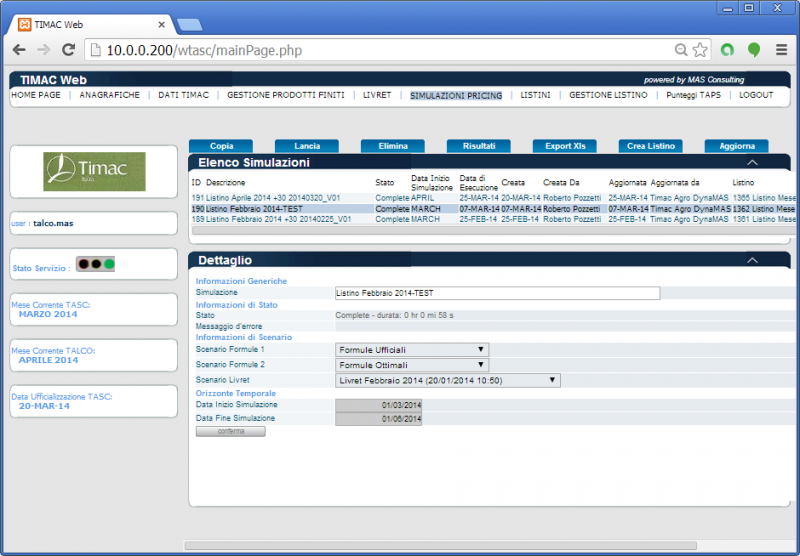Viewport: 800px width, 556px height.
Task: Open the Chrome hamburger menu
Action: tap(782, 49)
